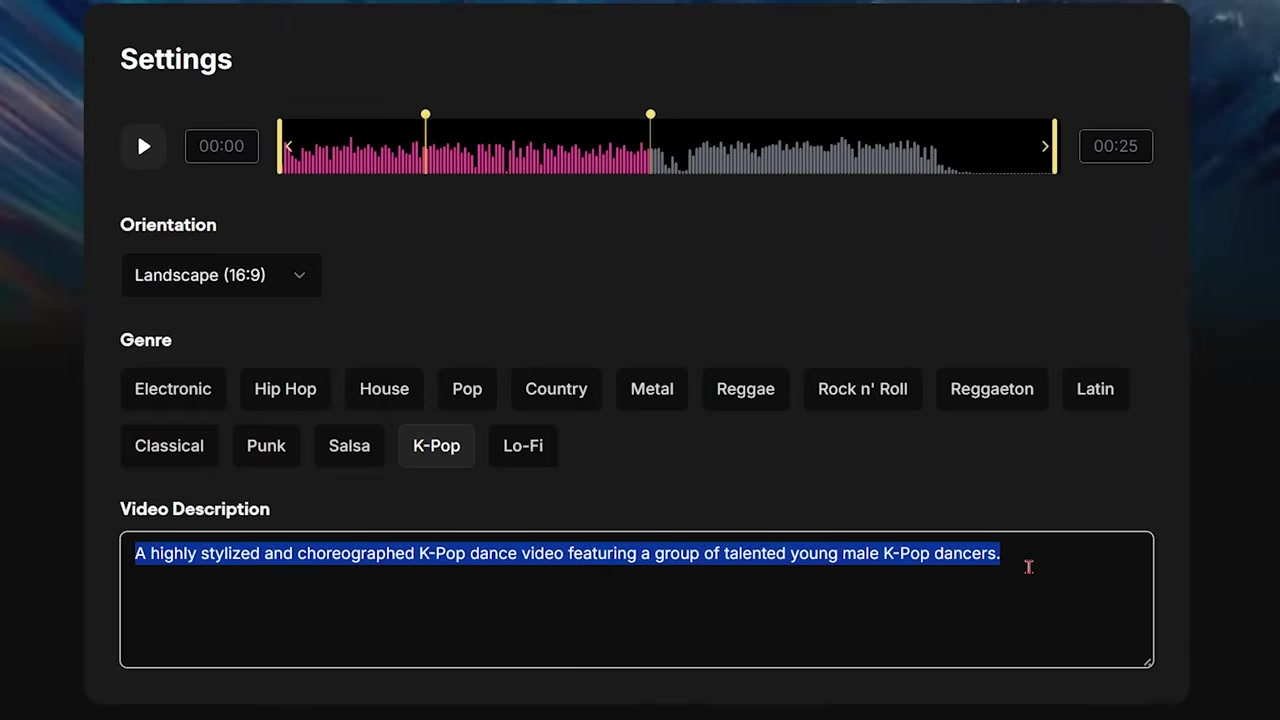Toggle the K-Pop genre chip
Screen dimensions: 1280x720
click(437, 446)
